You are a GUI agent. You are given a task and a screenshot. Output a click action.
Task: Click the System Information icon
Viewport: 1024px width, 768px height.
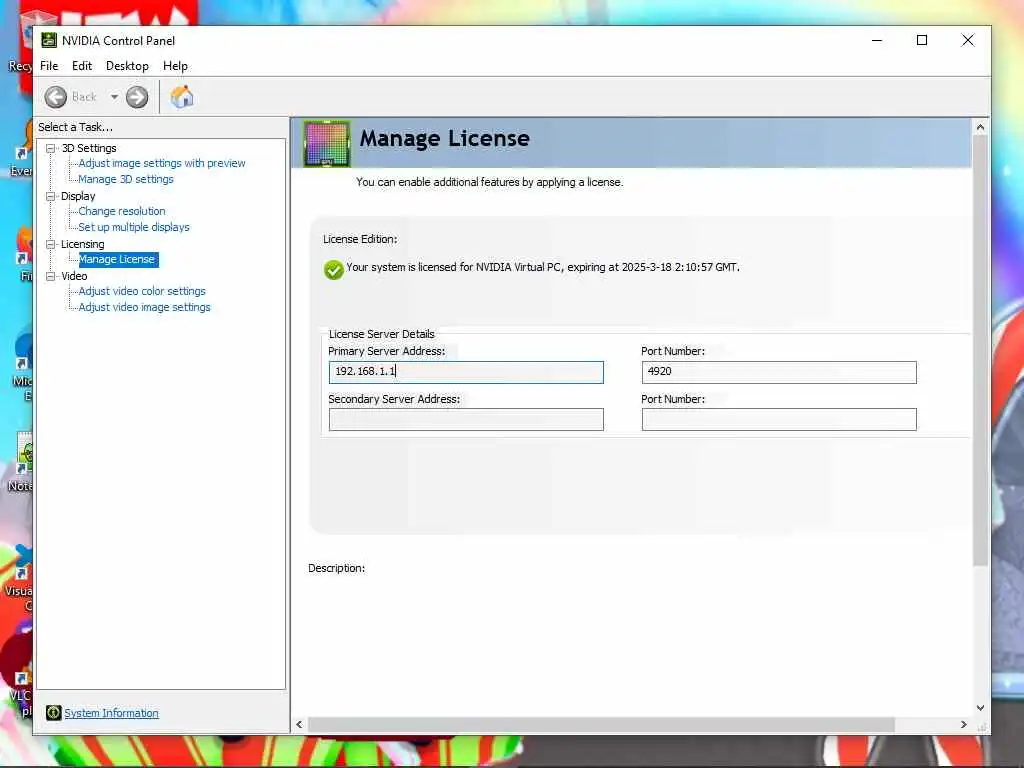click(x=54, y=713)
